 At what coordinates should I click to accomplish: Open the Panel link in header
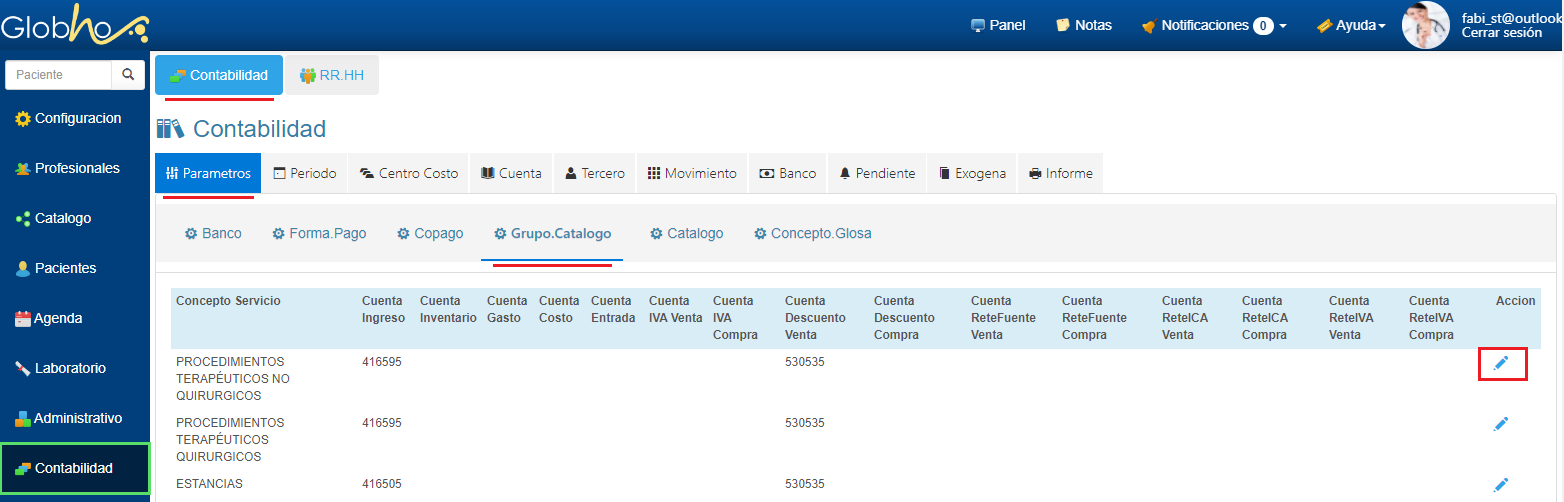998,25
